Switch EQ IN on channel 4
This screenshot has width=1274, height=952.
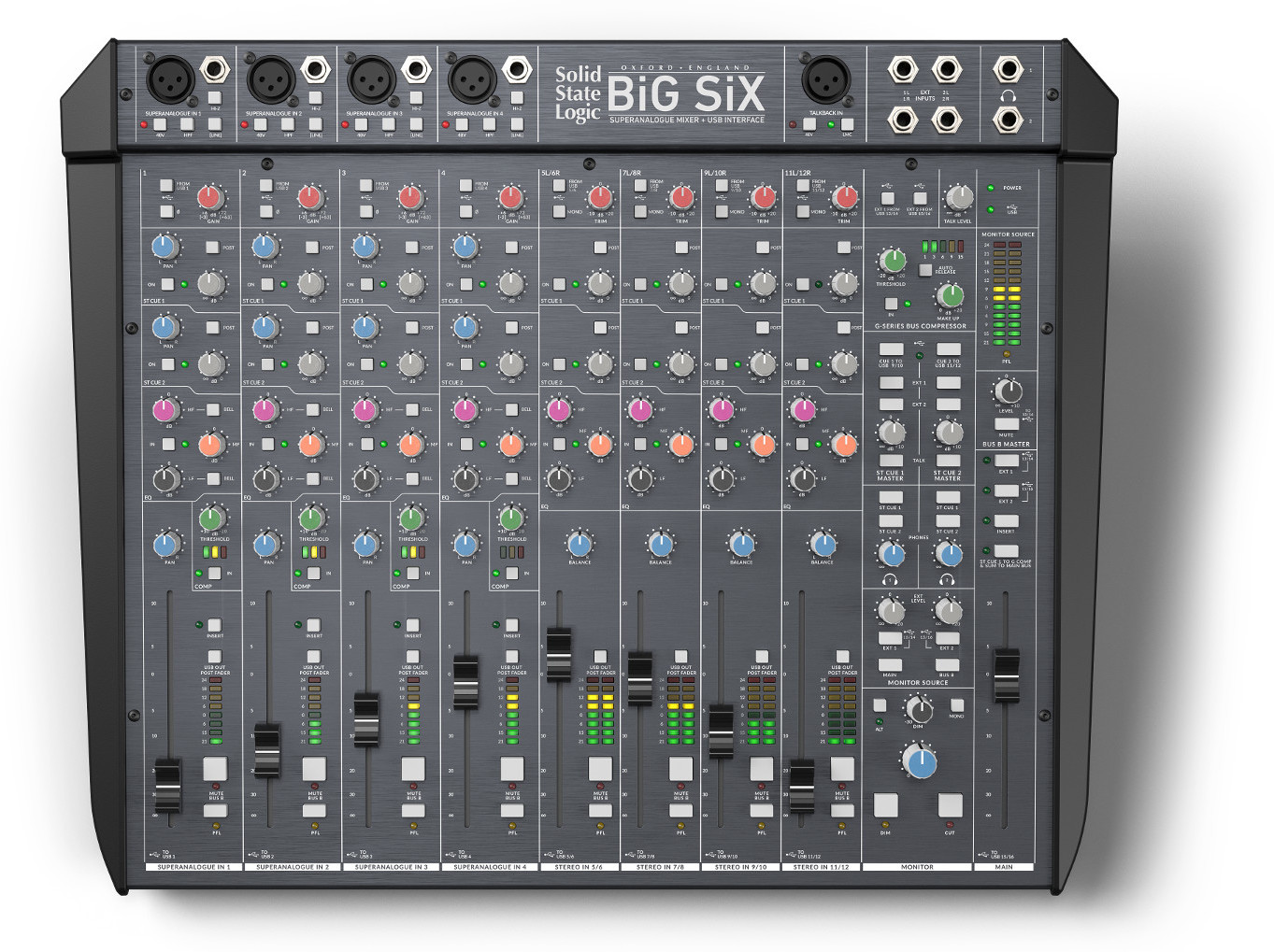466,445
